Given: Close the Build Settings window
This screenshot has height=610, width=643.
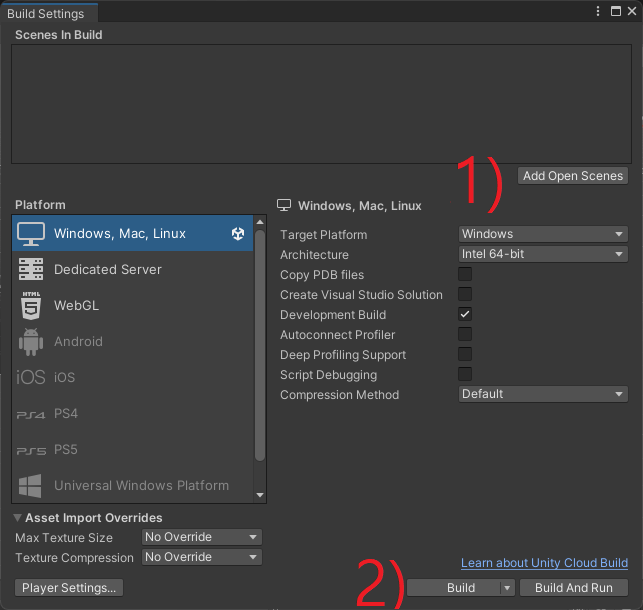Looking at the screenshot, I should pos(632,11).
